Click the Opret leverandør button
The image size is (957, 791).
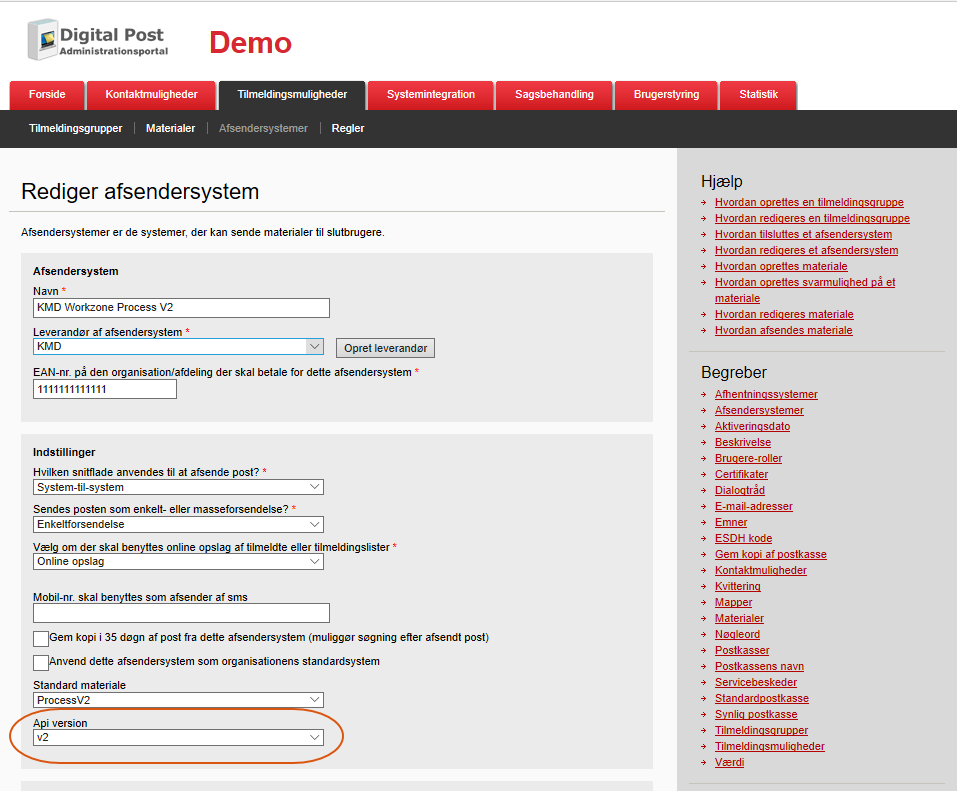pos(385,348)
